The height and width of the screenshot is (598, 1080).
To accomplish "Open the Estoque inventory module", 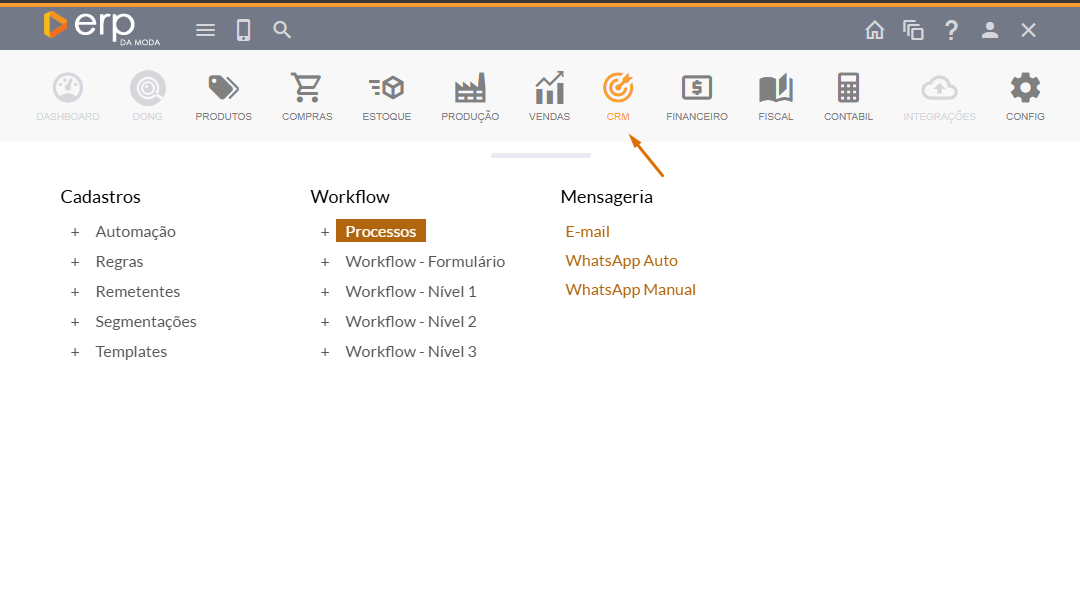I will pyautogui.click(x=386, y=90).
